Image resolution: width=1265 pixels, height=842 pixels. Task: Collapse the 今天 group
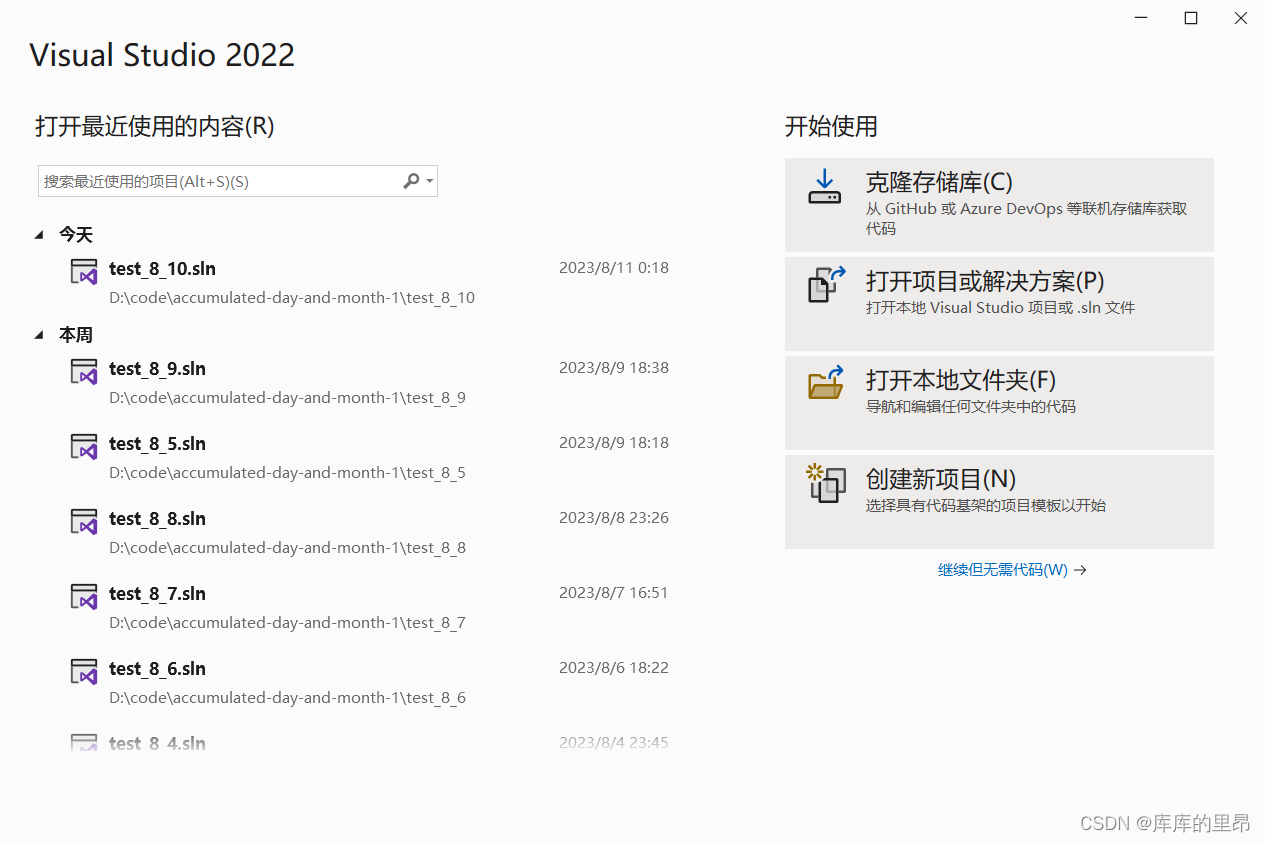[39, 235]
